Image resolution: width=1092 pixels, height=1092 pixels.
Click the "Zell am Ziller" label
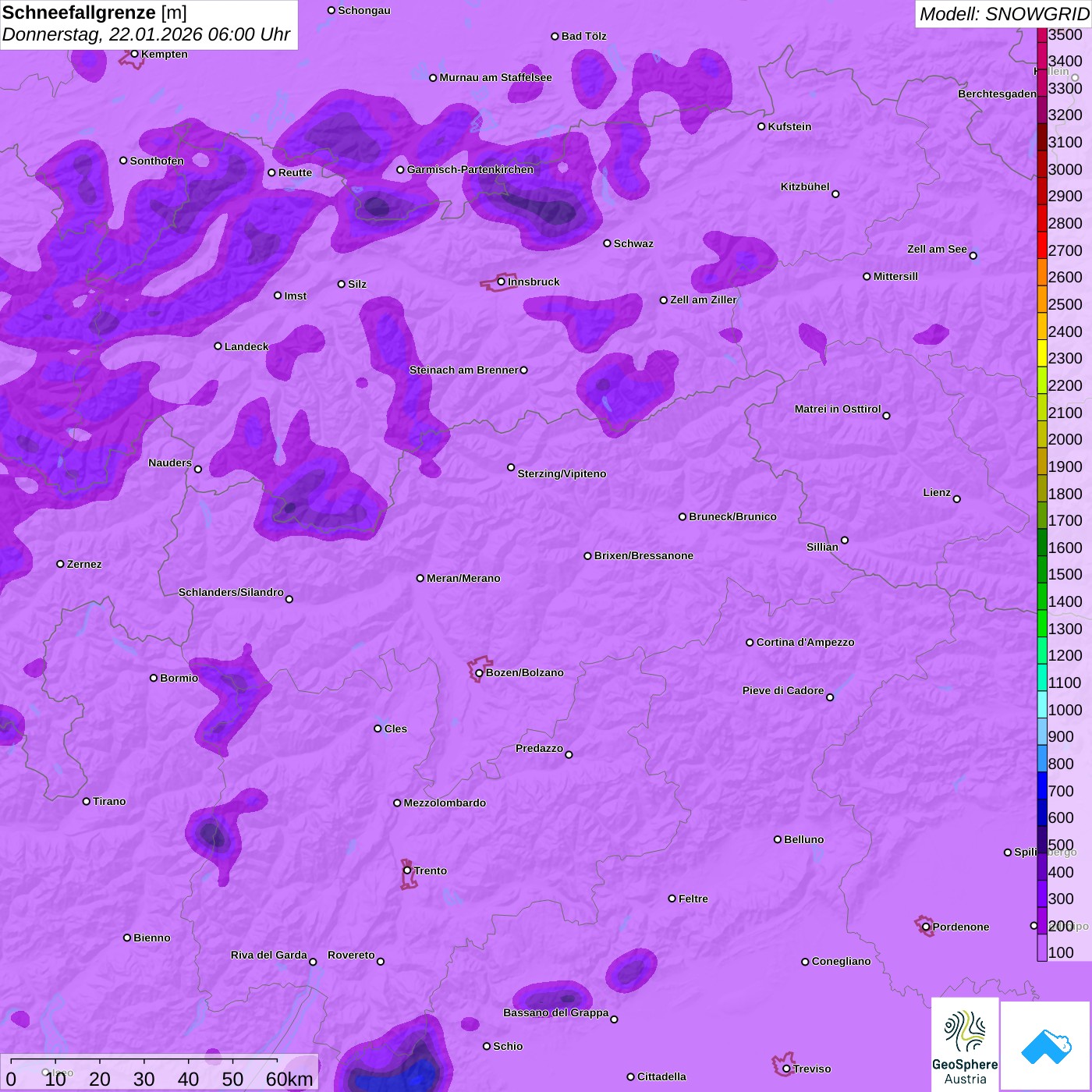pos(704,300)
